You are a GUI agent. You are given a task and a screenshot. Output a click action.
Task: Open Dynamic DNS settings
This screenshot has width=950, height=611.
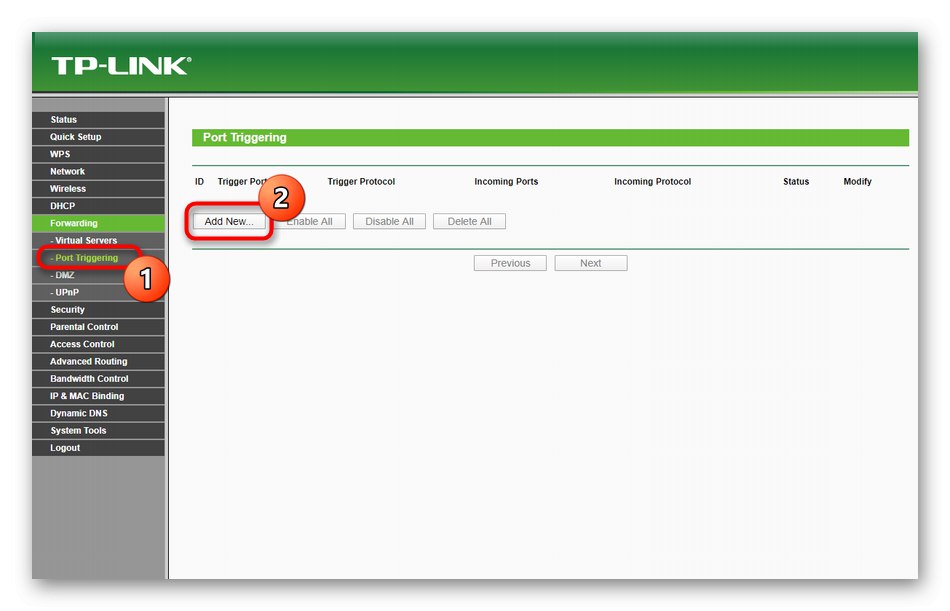(98, 413)
